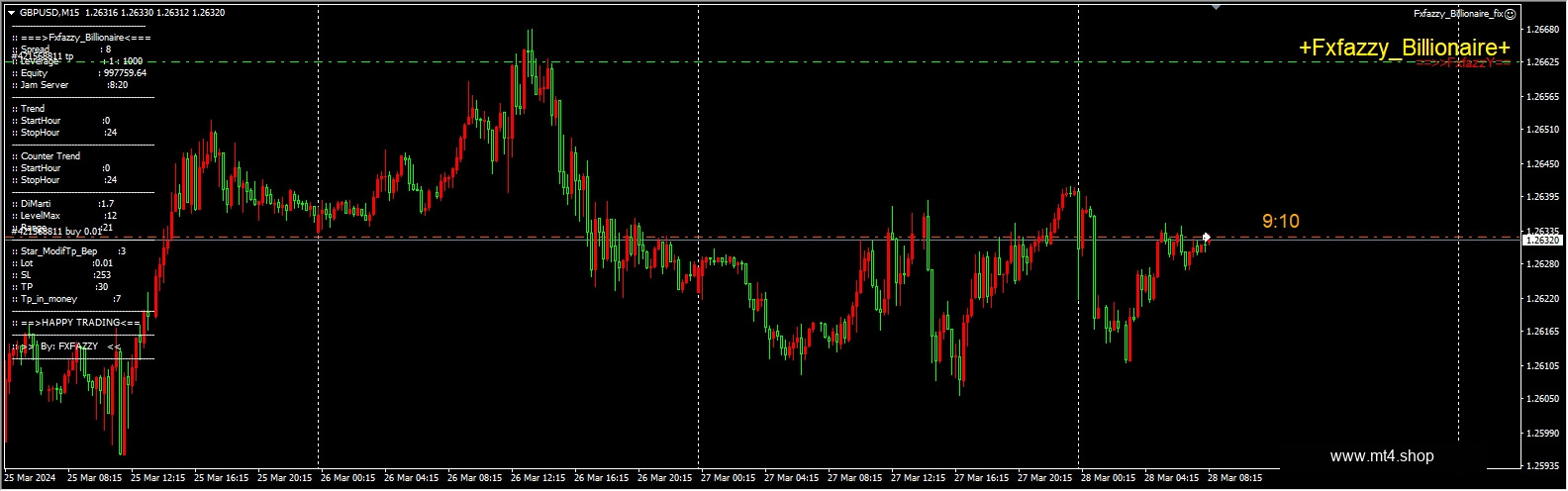Click the Expert Advisor smiley face icon
Screen dimensions: 1568x491
pyautogui.click(x=1510, y=14)
